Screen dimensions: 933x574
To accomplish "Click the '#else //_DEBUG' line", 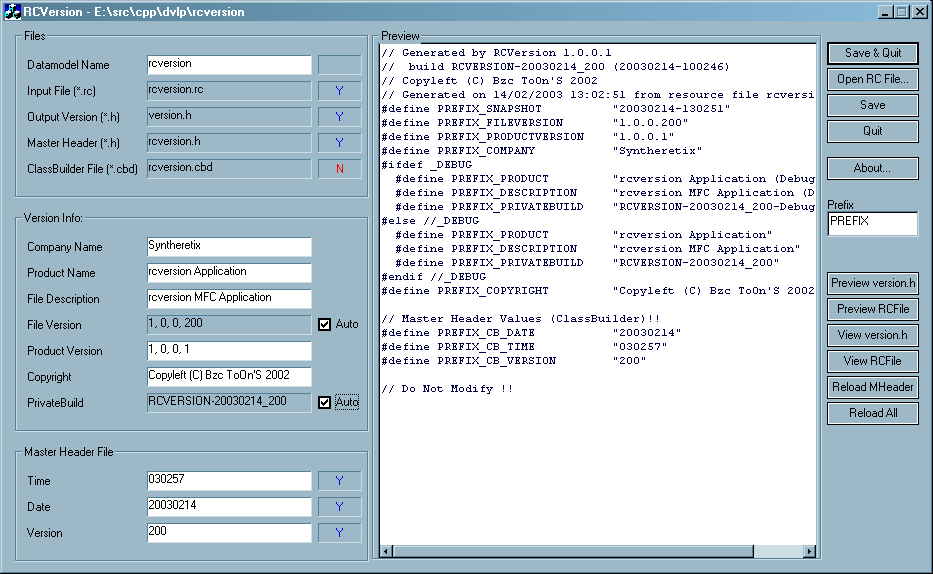I will click(x=430, y=221).
